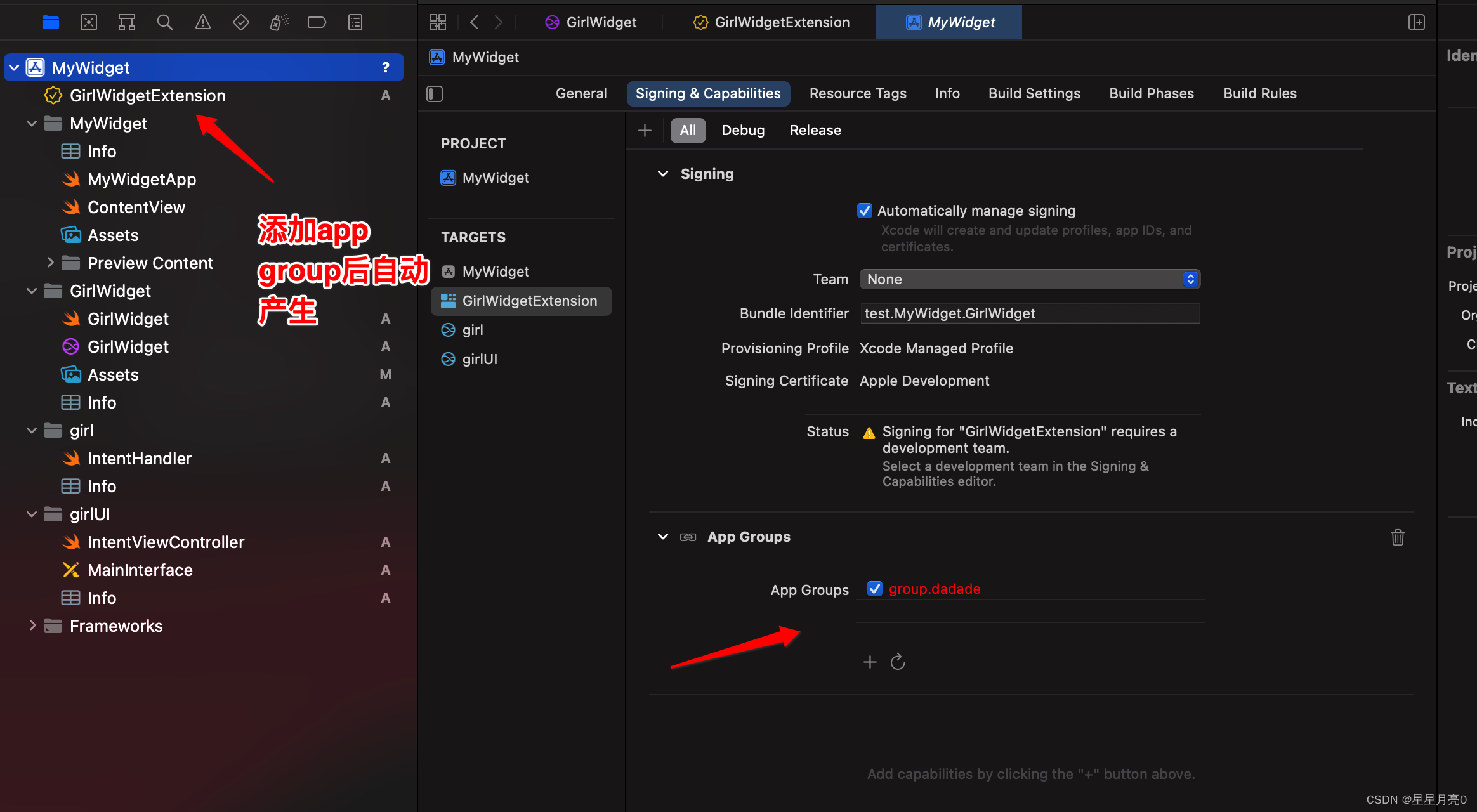Open the Report navigator icon
1477x812 pixels.
coord(355,23)
